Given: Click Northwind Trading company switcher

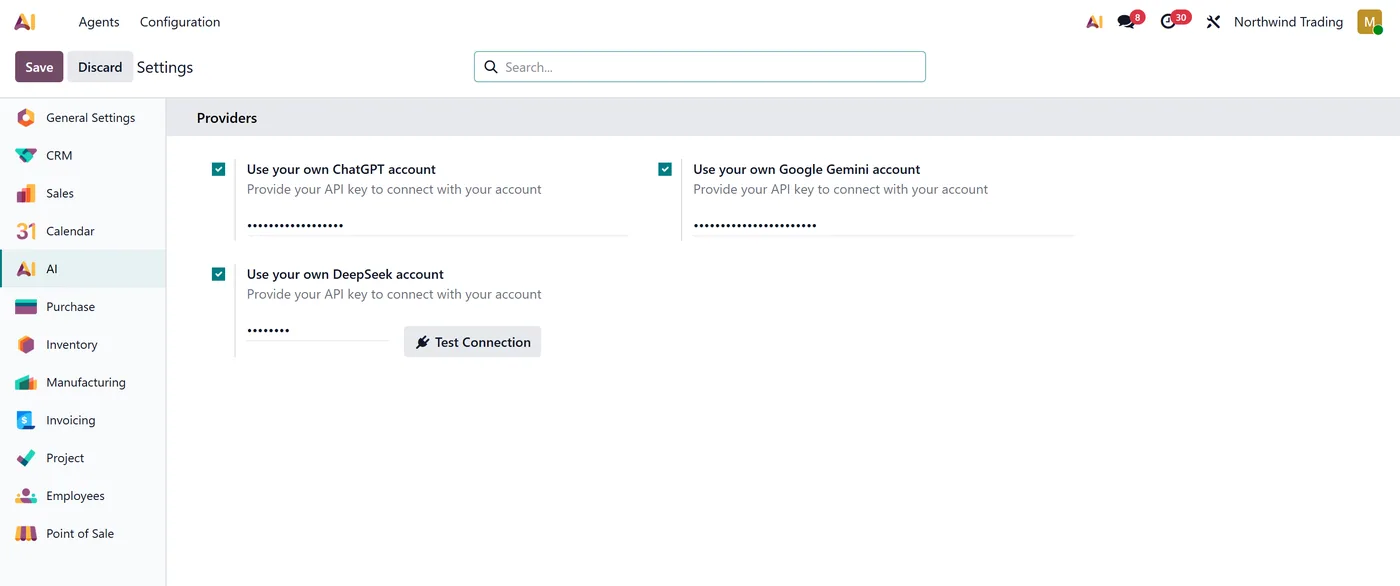Looking at the screenshot, I should coord(1288,22).
